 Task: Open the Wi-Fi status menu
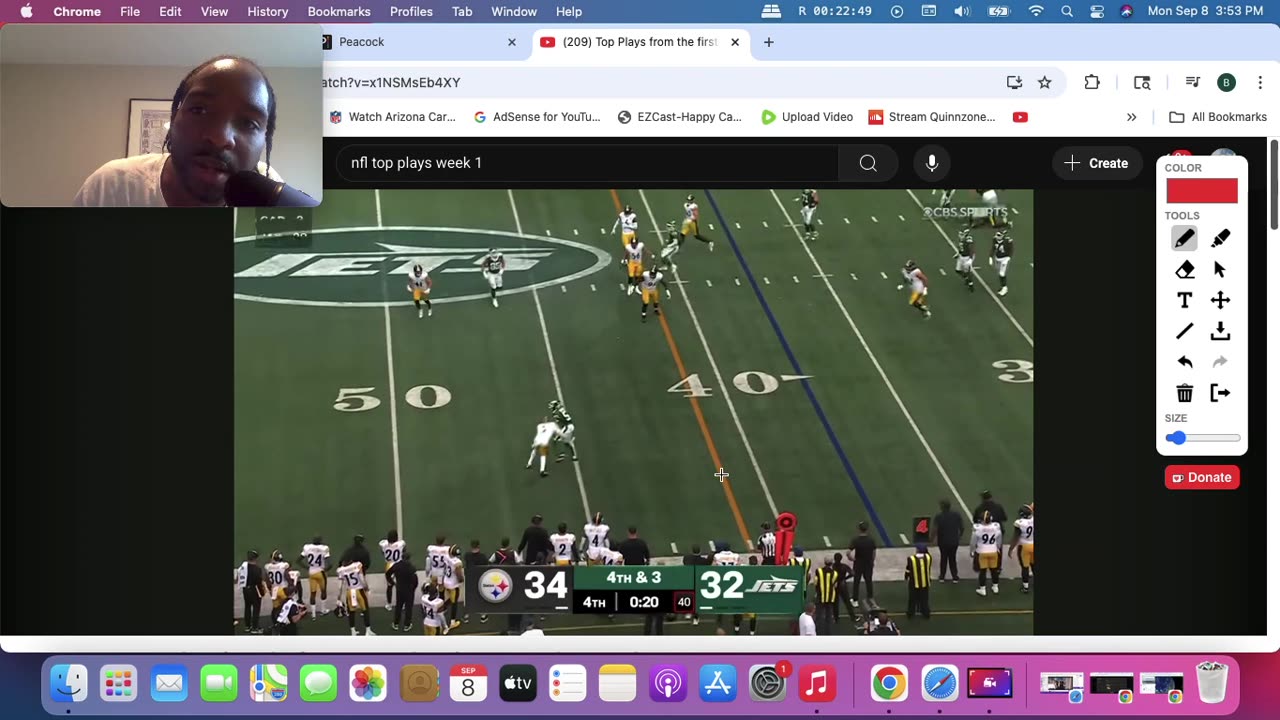pyautogui.click(x=1036, y=11)
